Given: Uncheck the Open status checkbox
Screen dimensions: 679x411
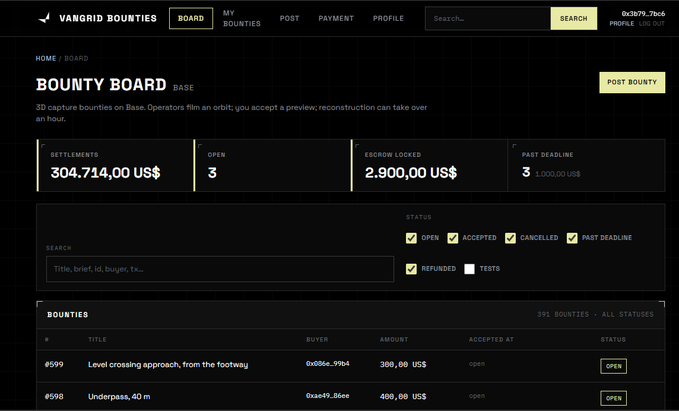Looking at the screenshot, I should pyautogui.click(x=411, y=238).
